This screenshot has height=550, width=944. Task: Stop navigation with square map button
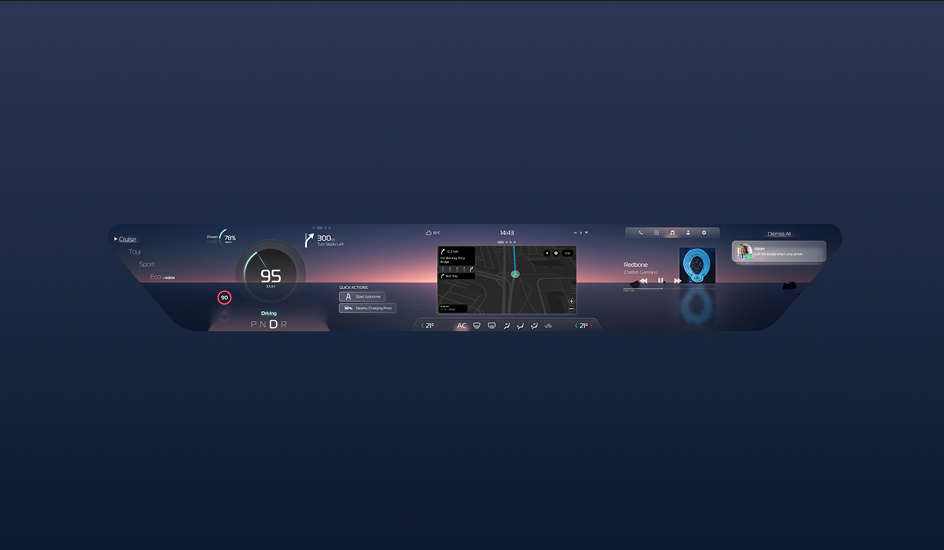pyautogui.click(x=547, y=253)
